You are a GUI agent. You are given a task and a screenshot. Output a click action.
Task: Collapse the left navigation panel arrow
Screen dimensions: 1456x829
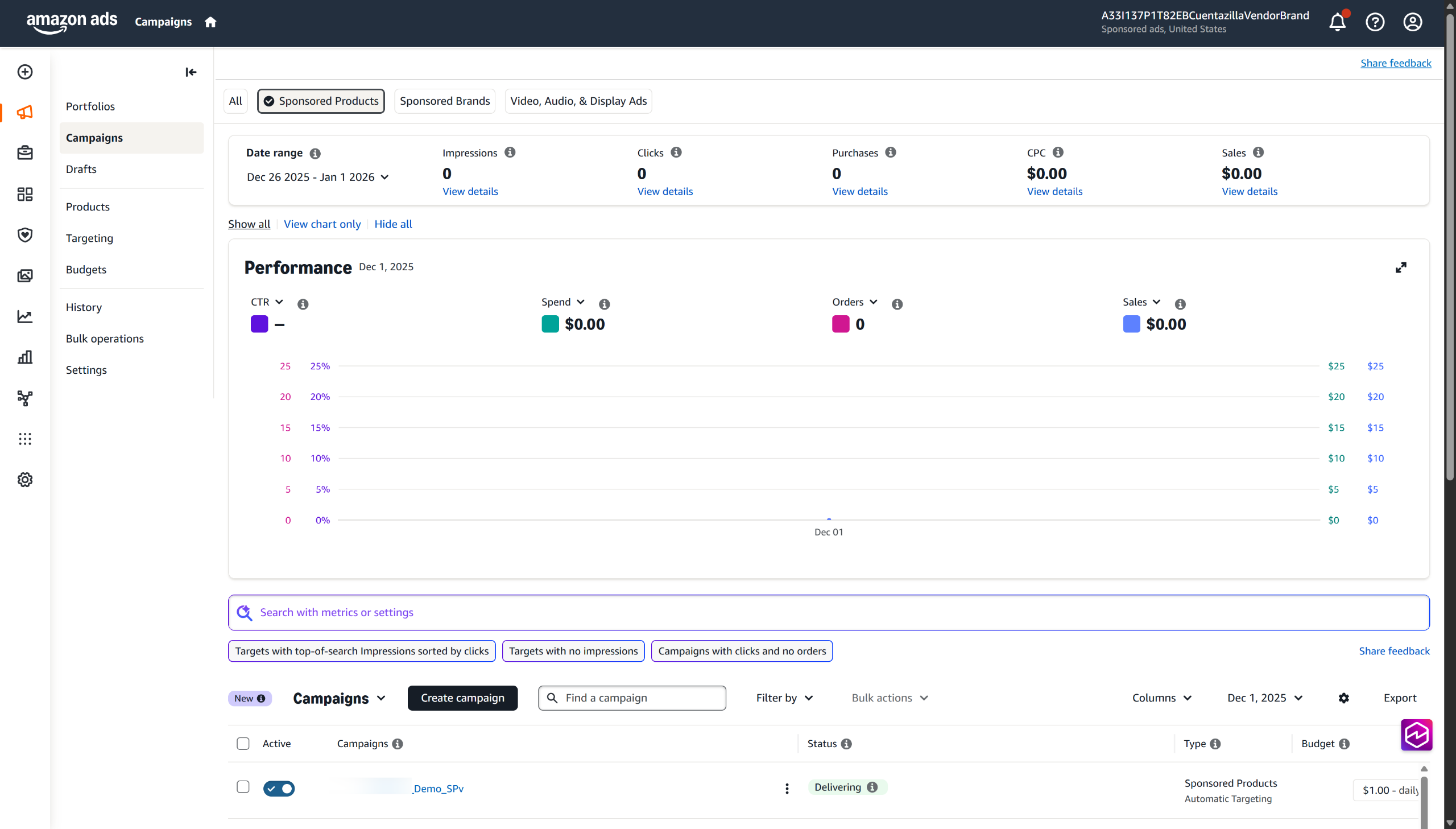[191, 72]
